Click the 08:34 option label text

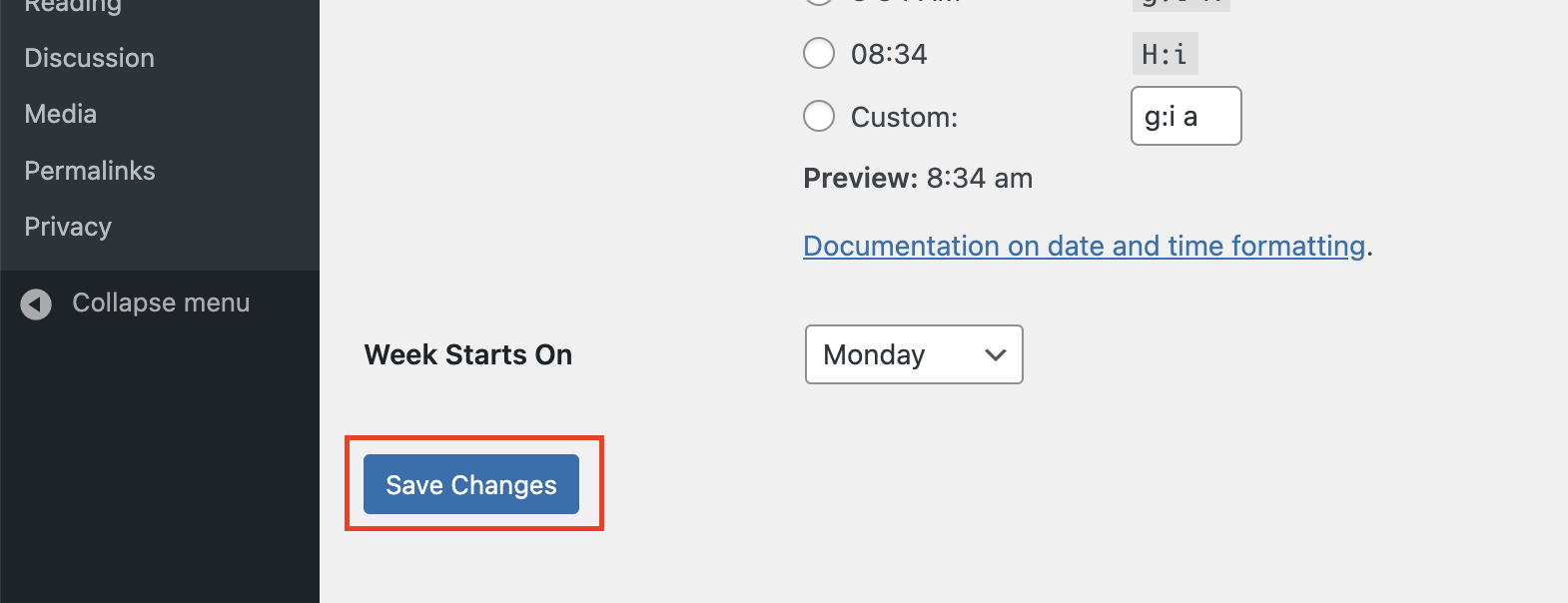click(889, 54)
